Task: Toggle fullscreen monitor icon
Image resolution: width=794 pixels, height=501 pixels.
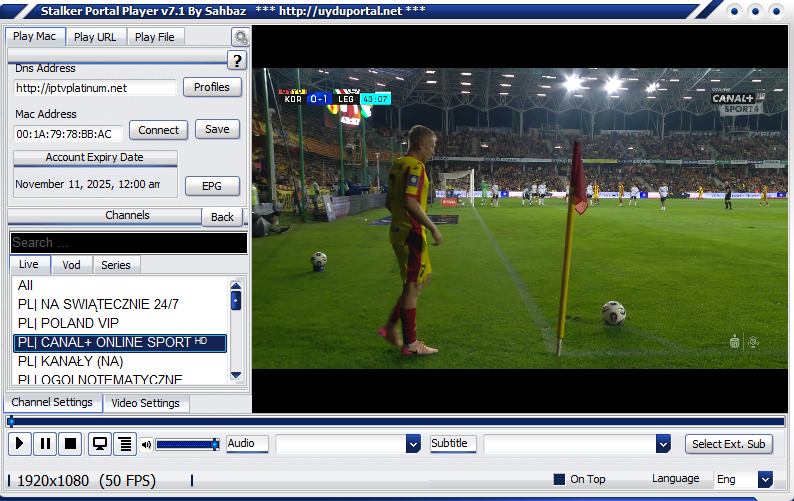Action: [100, 444]
